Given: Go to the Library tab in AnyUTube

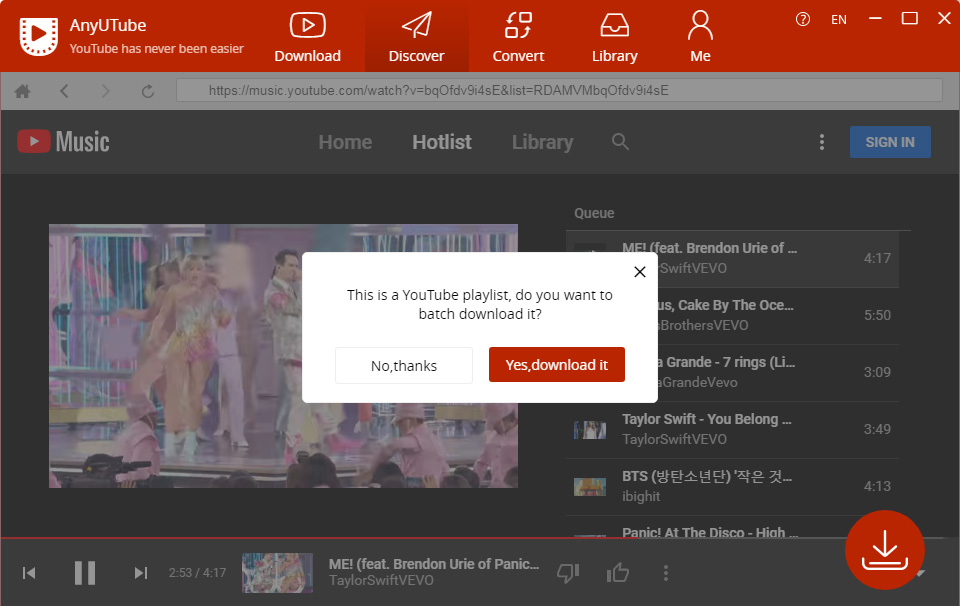Looking at the screenshot, I should pos(615,37).
